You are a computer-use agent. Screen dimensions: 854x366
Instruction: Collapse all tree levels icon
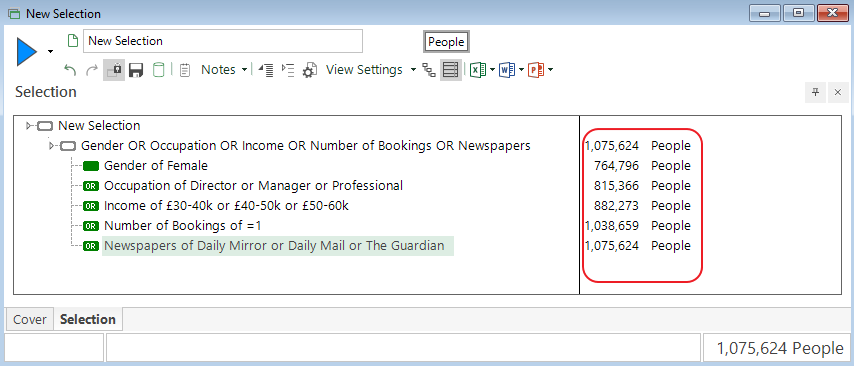pos(266,70)
